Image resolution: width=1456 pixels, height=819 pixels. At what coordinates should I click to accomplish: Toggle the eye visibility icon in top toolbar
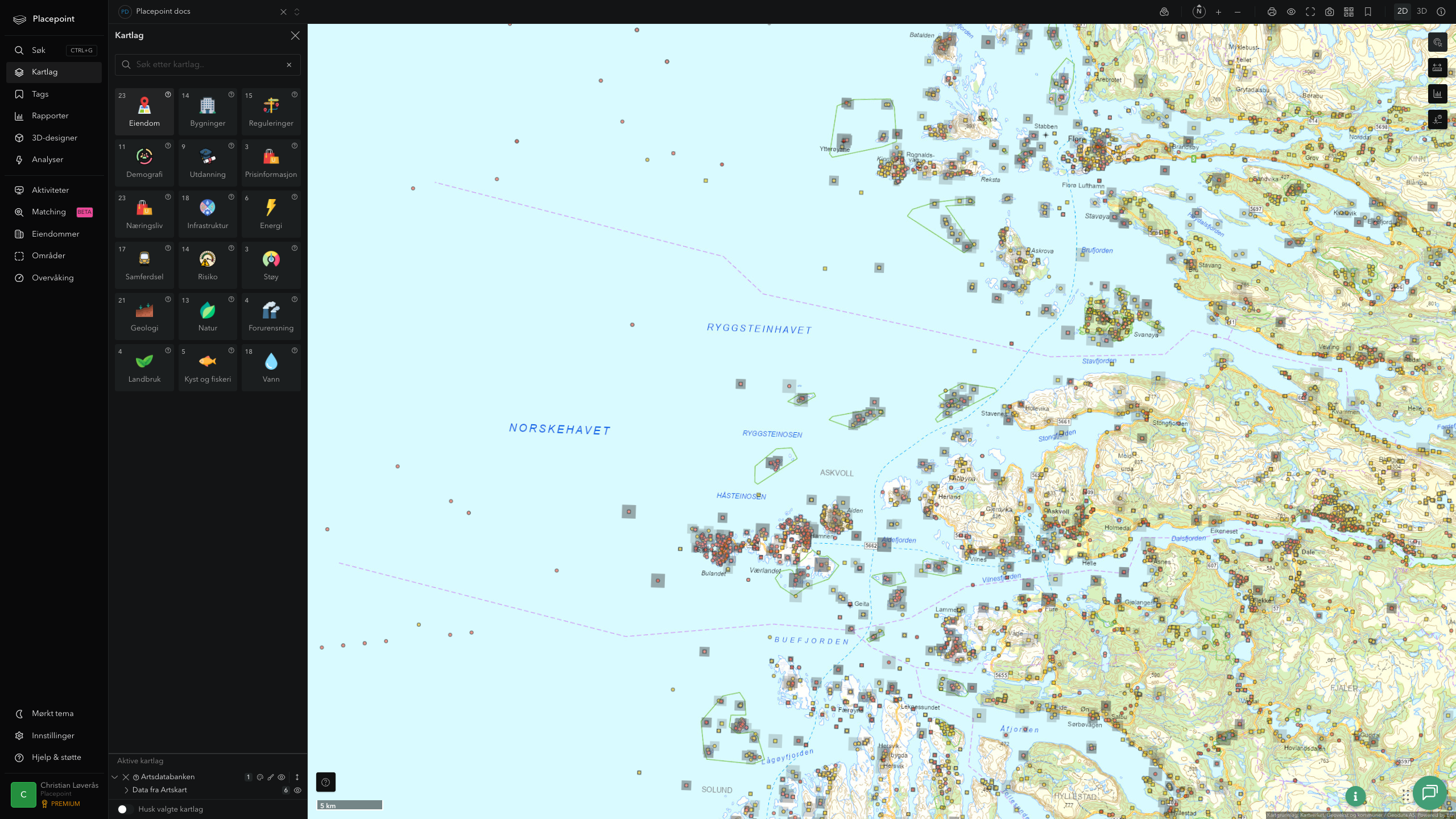[x=1291, y=12]
